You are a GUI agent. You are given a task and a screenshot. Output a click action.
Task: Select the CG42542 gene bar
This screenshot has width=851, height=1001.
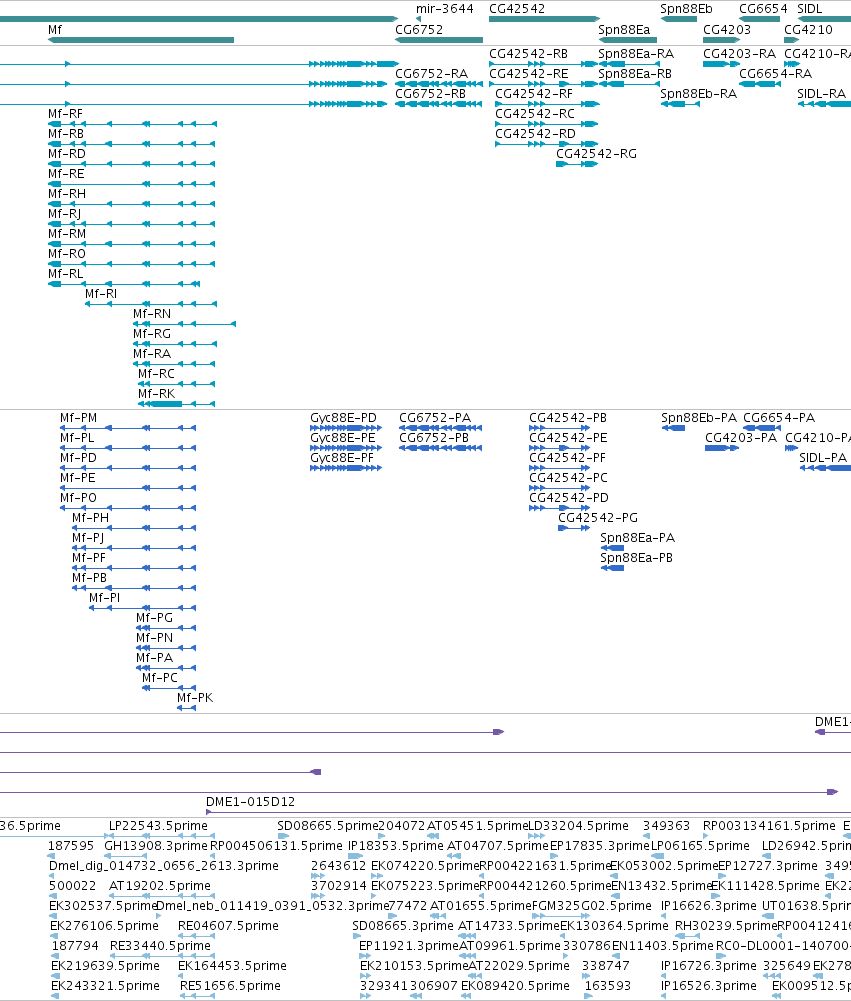click(545, 19)
